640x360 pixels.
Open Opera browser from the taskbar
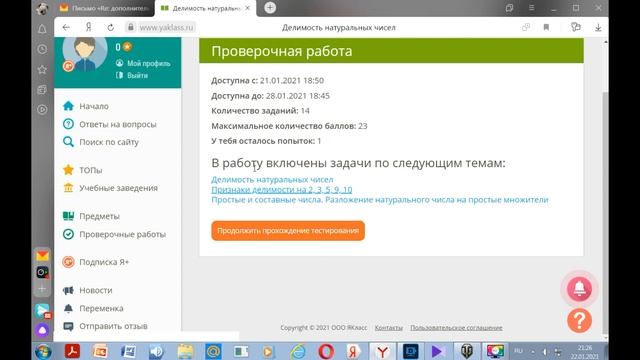coord(326,351)
